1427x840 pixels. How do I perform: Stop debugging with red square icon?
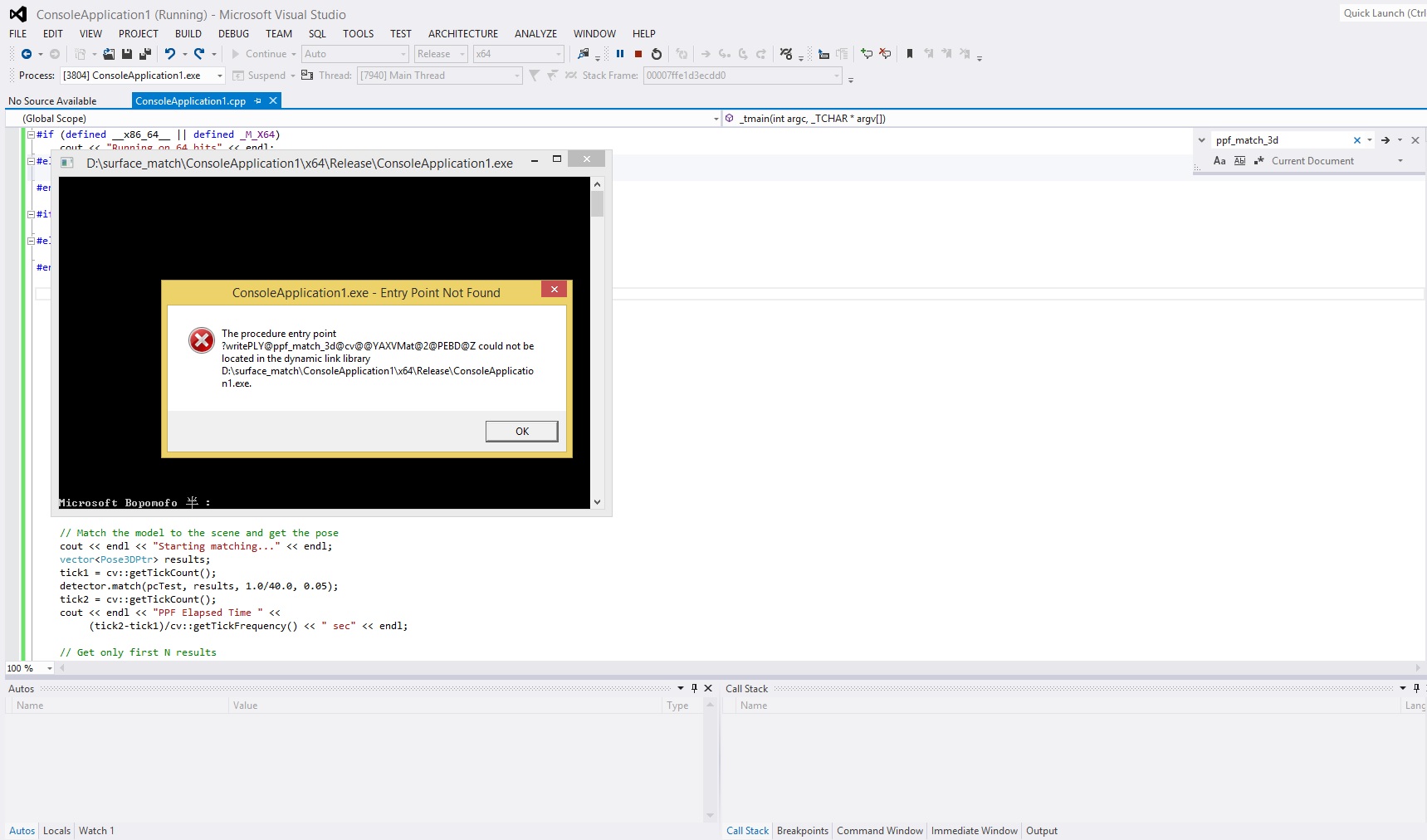pyautogui.click(x=638, y=54)
